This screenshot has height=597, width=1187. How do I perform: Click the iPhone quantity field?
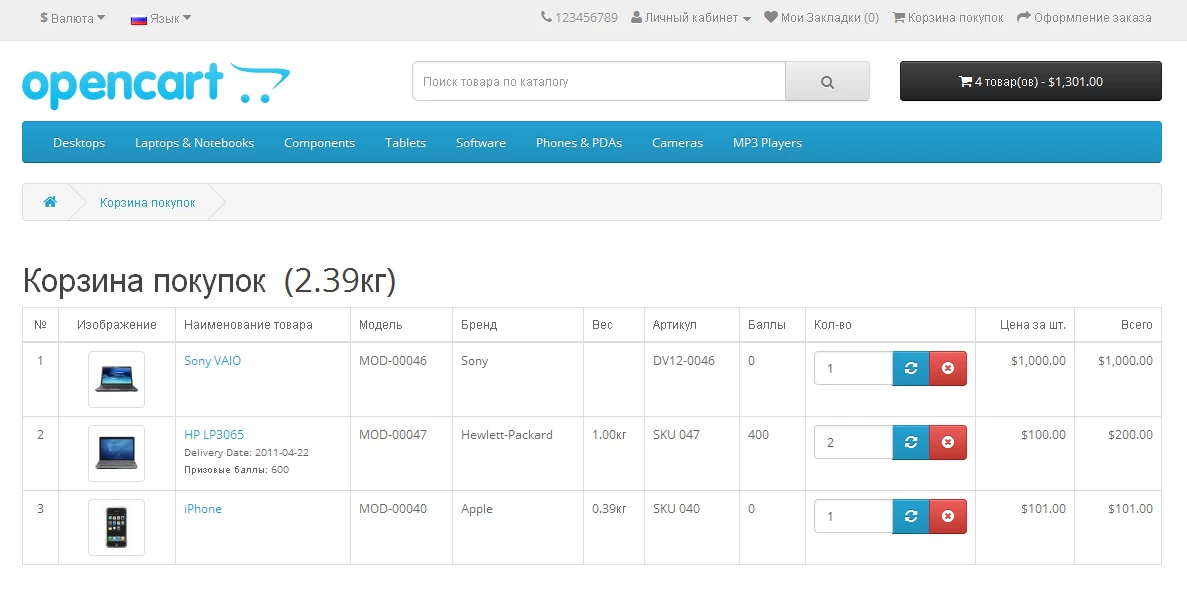854,517
